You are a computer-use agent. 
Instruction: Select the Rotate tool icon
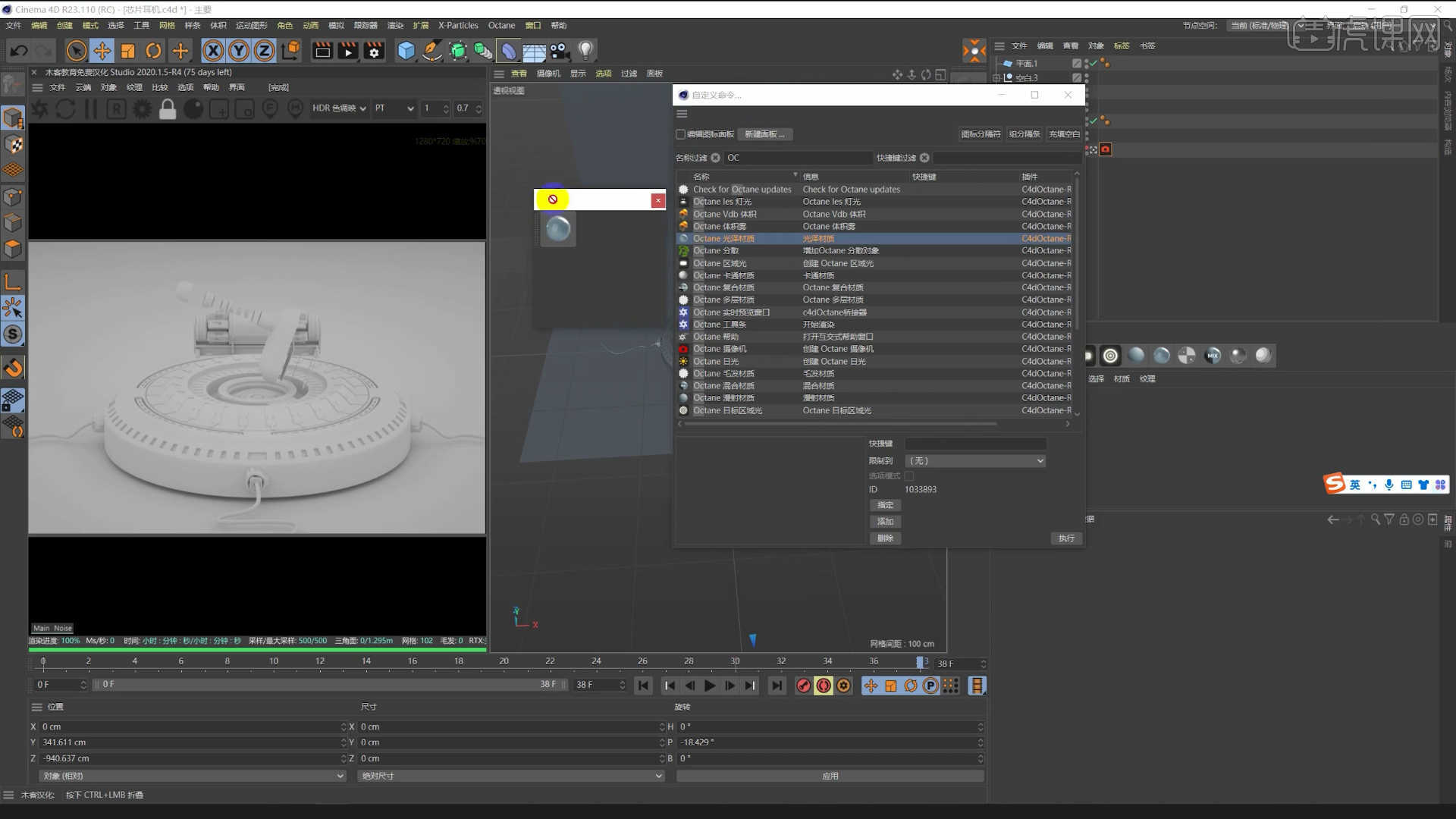coord(154,50)
